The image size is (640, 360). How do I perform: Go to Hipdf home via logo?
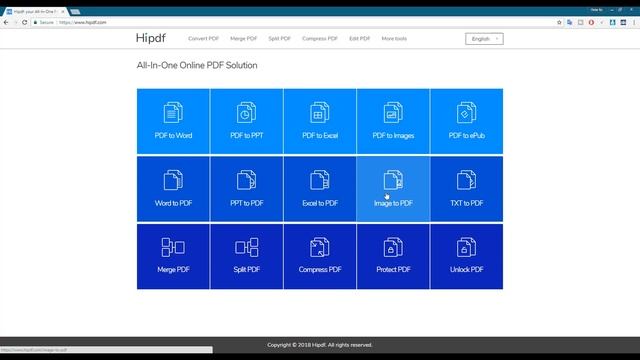(151, 38)
